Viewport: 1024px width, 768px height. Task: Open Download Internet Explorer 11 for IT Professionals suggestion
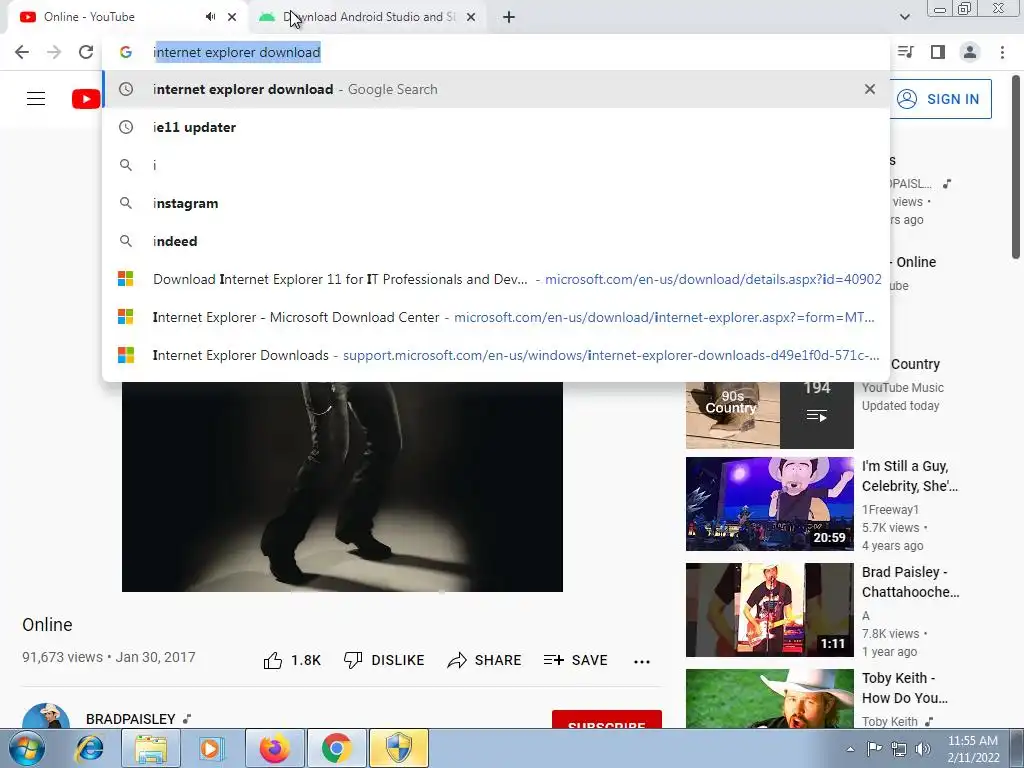point(496,279)
